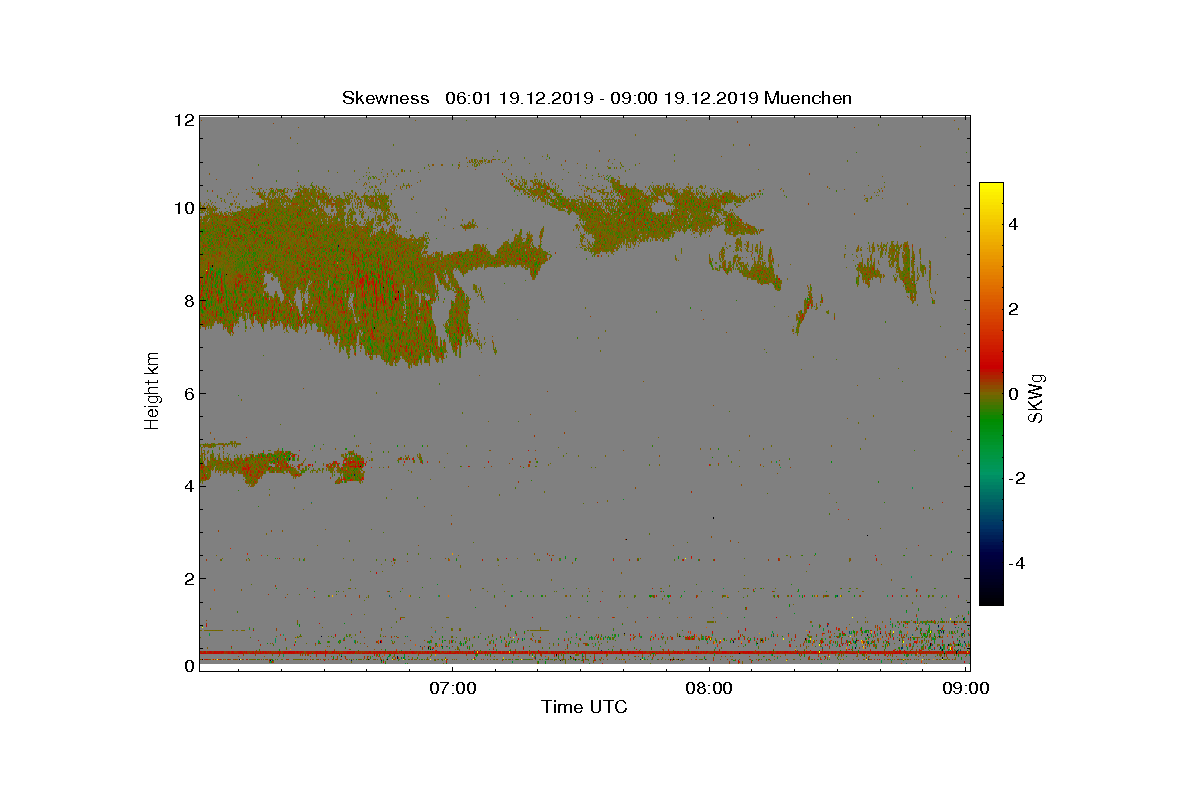Click the '07:00' time tick label

pos(452,688)
